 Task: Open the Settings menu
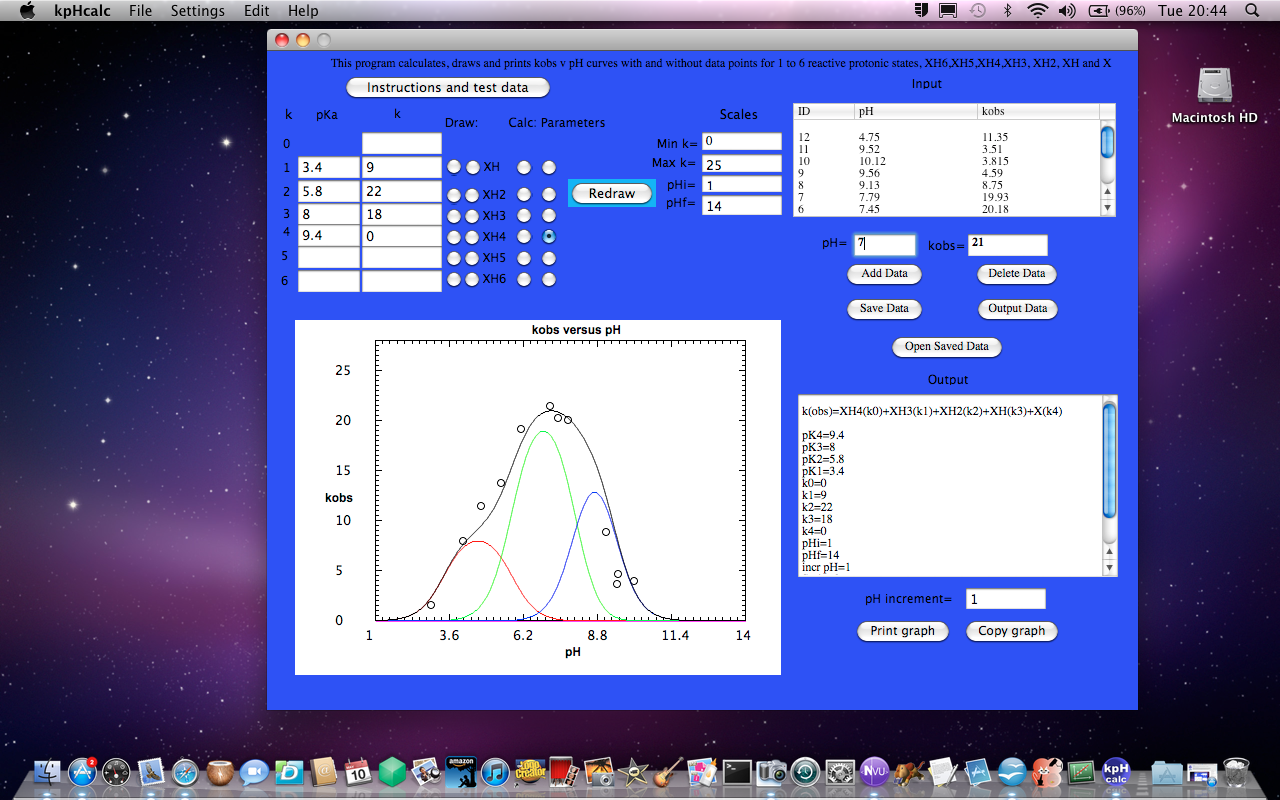coord(197,11)
